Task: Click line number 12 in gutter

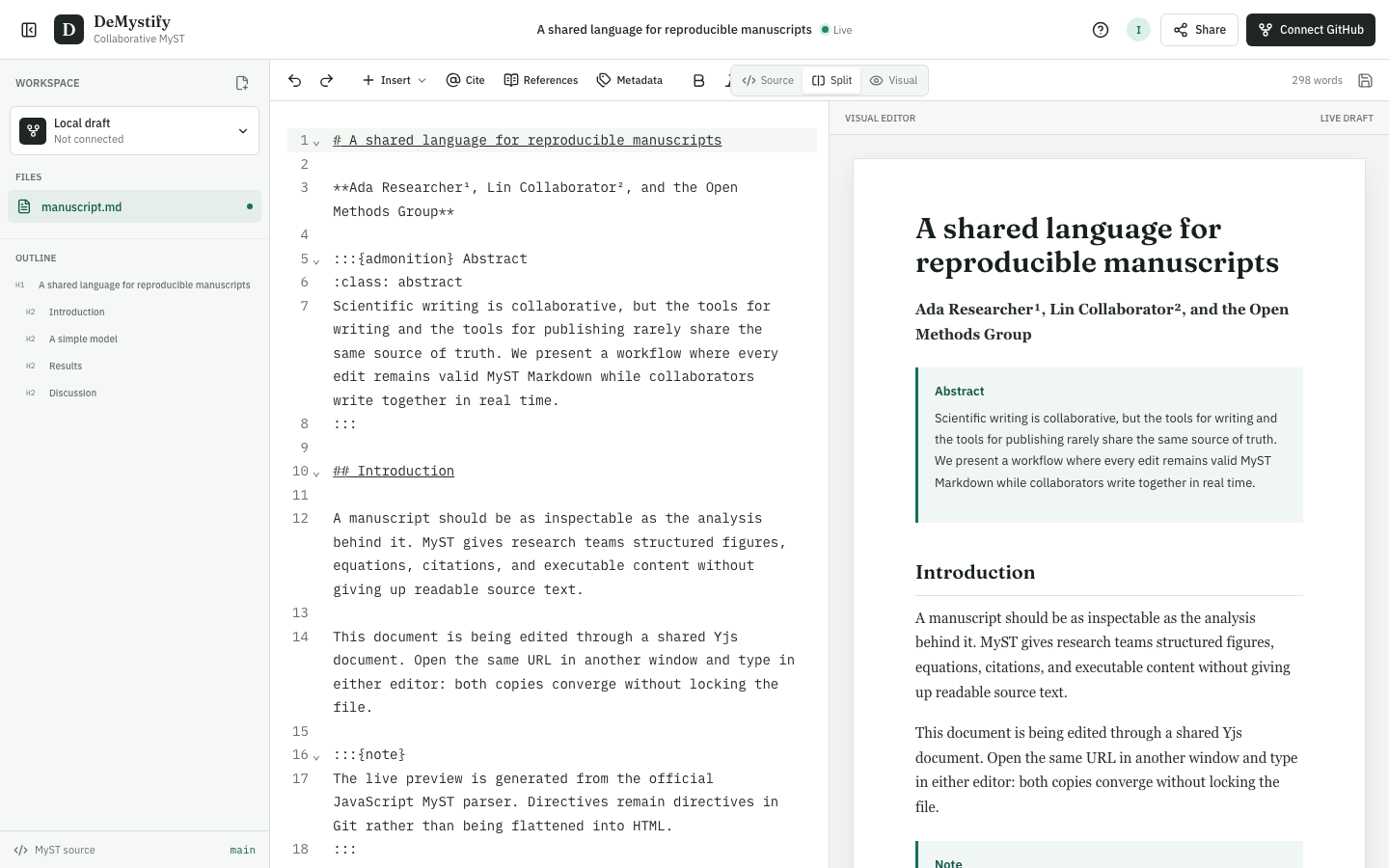Action: click(300, 518)
